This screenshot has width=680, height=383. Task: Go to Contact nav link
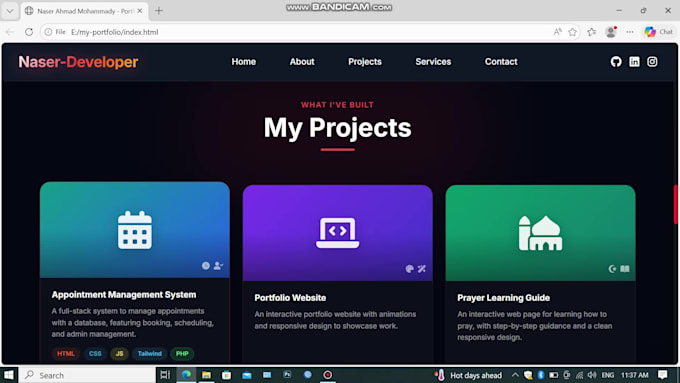point(501,62)
